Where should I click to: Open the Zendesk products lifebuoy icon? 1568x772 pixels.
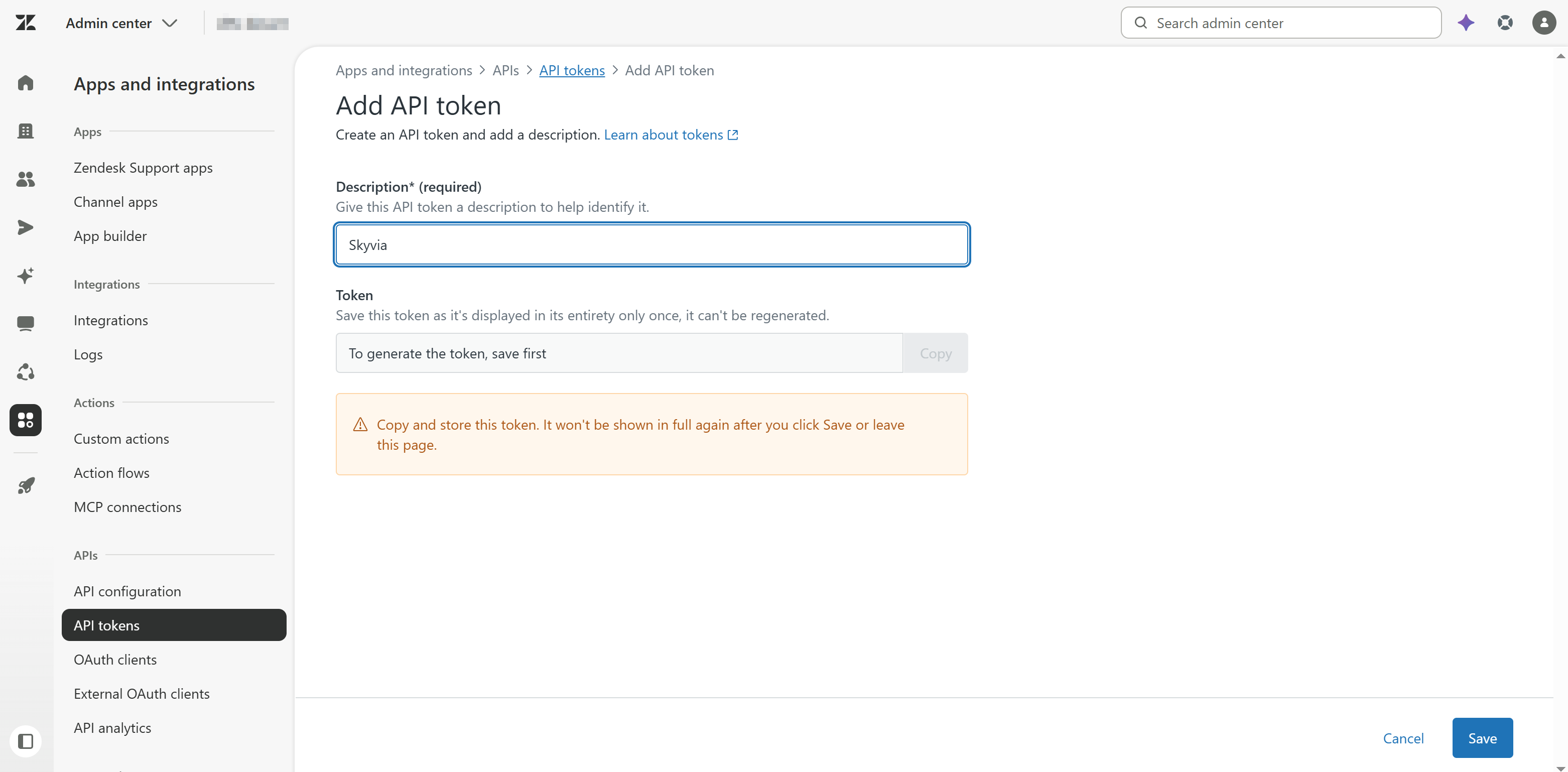click(1505, 23)
